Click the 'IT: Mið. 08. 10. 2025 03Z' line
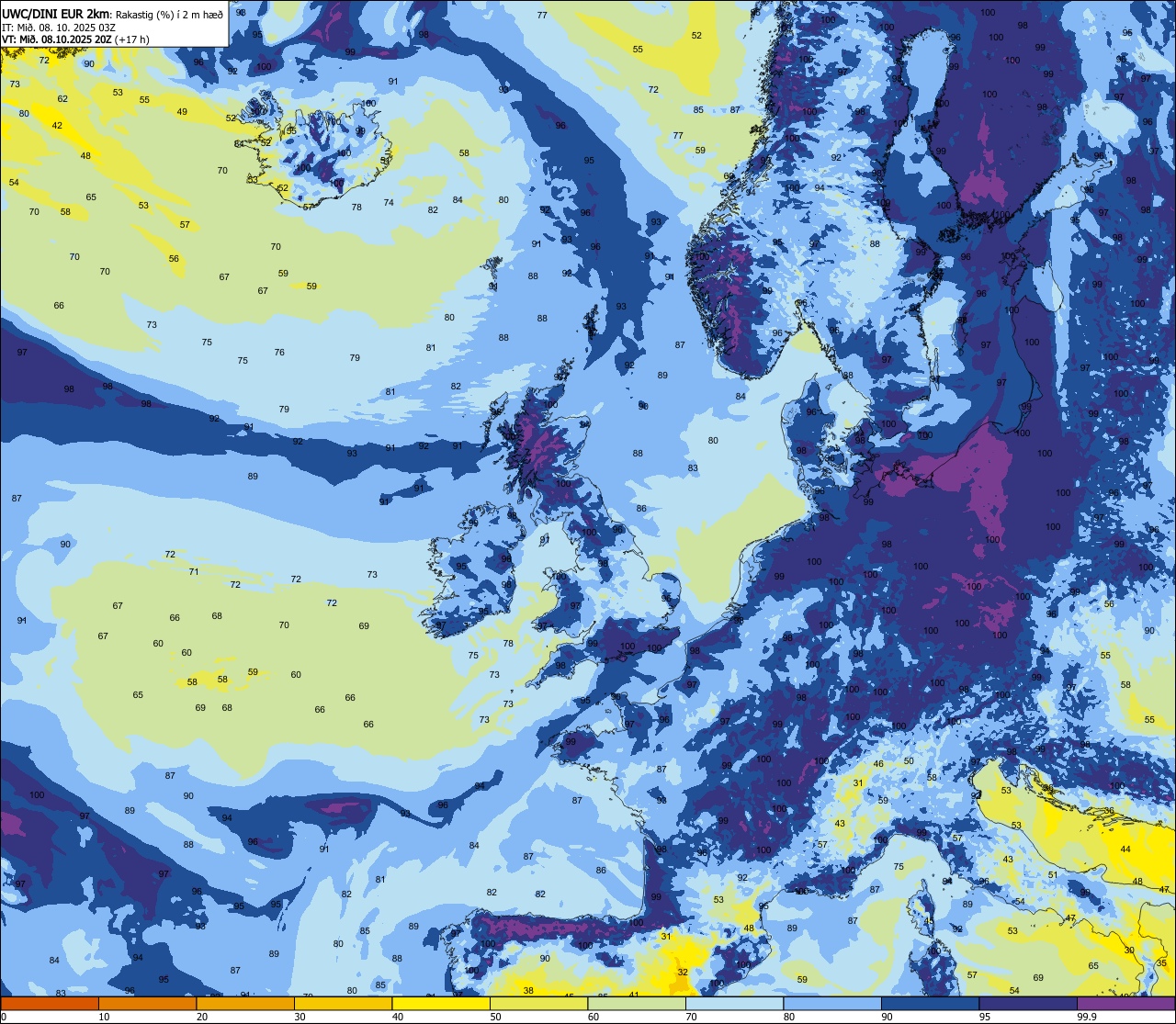The height and width of the screenshot is (1024, 1176). pos(59,27)
